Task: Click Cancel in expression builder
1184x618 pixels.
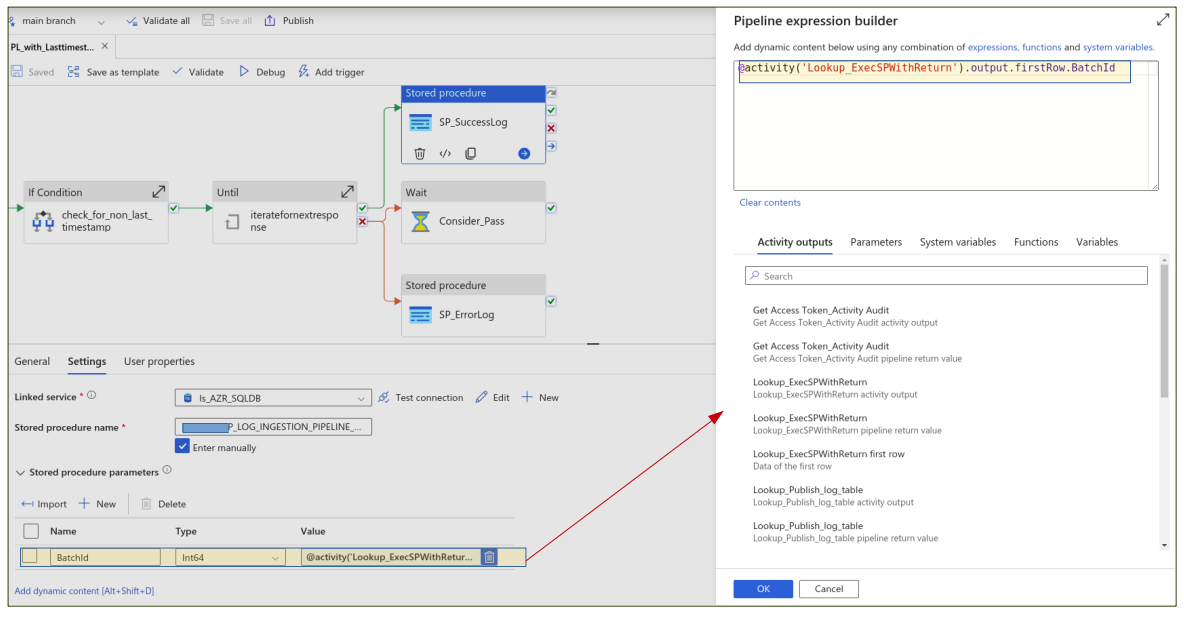Action: point(828,589)
